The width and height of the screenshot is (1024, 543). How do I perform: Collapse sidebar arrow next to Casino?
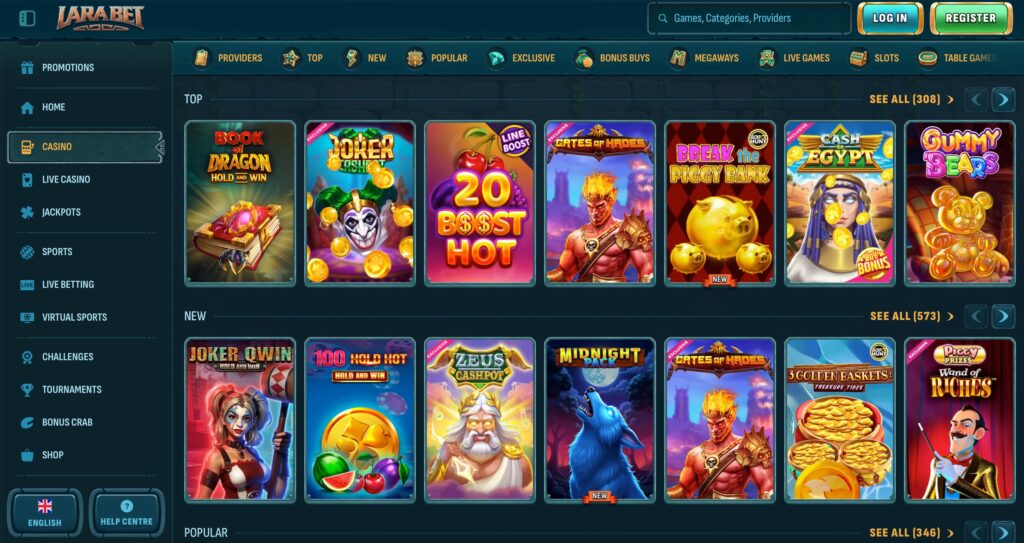[159, 147]
